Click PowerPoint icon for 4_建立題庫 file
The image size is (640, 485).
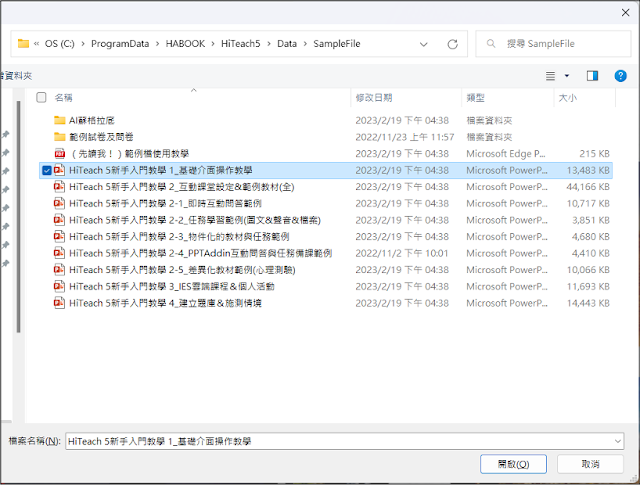click(60, 303)
